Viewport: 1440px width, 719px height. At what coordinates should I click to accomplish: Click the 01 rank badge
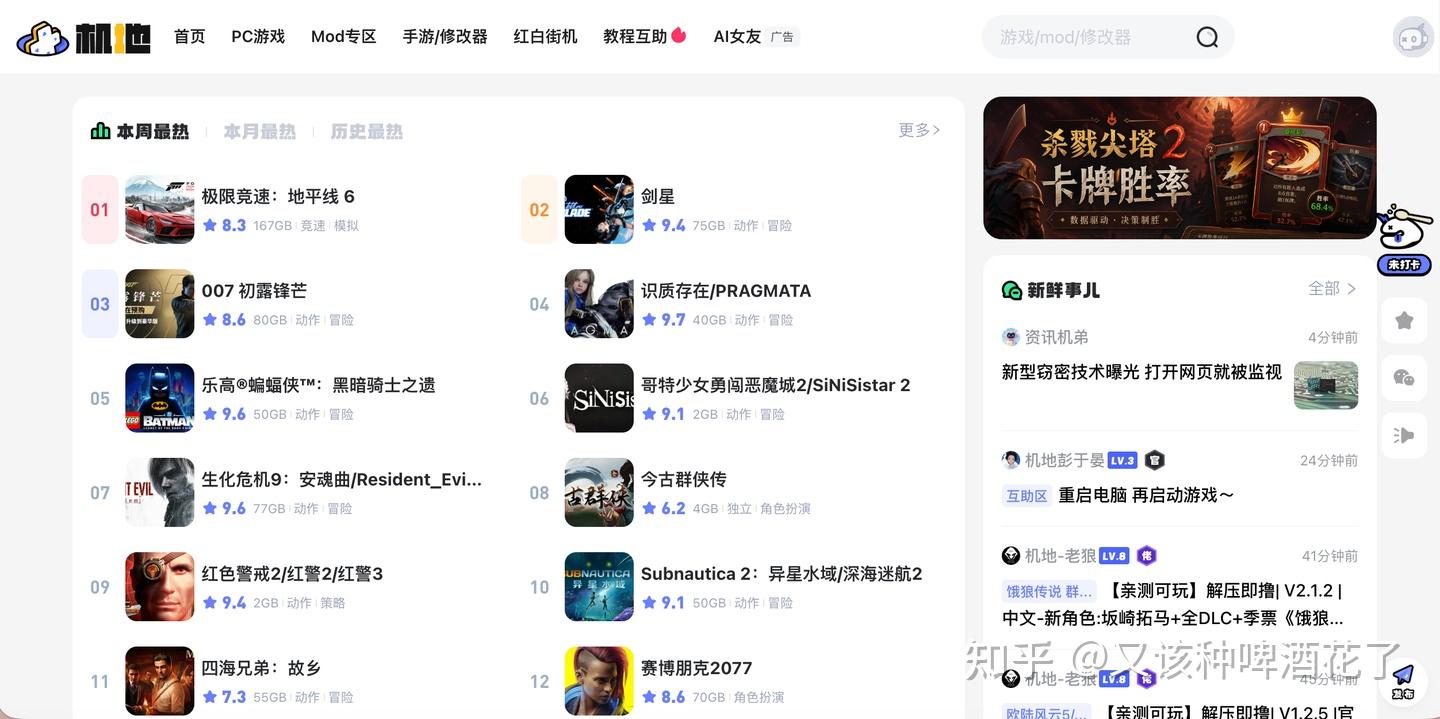[100, 210]
